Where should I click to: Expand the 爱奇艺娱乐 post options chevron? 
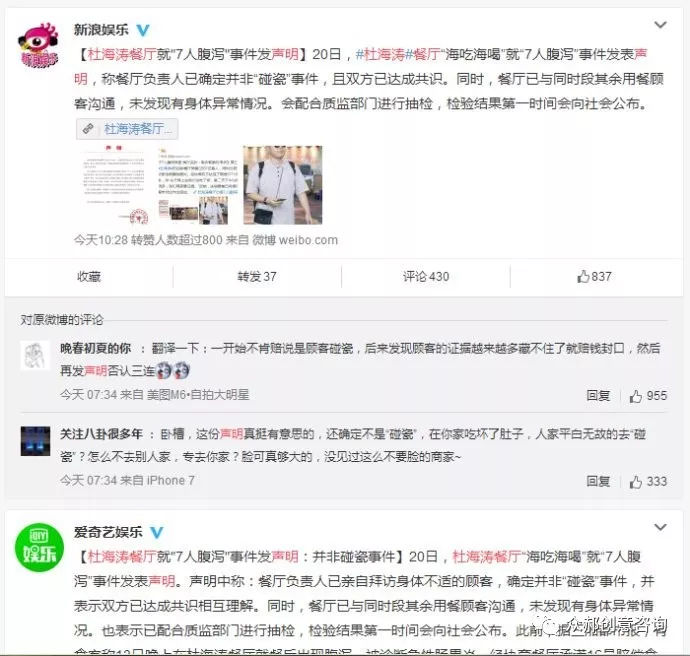pyautogui.click(x=660, y=527)
